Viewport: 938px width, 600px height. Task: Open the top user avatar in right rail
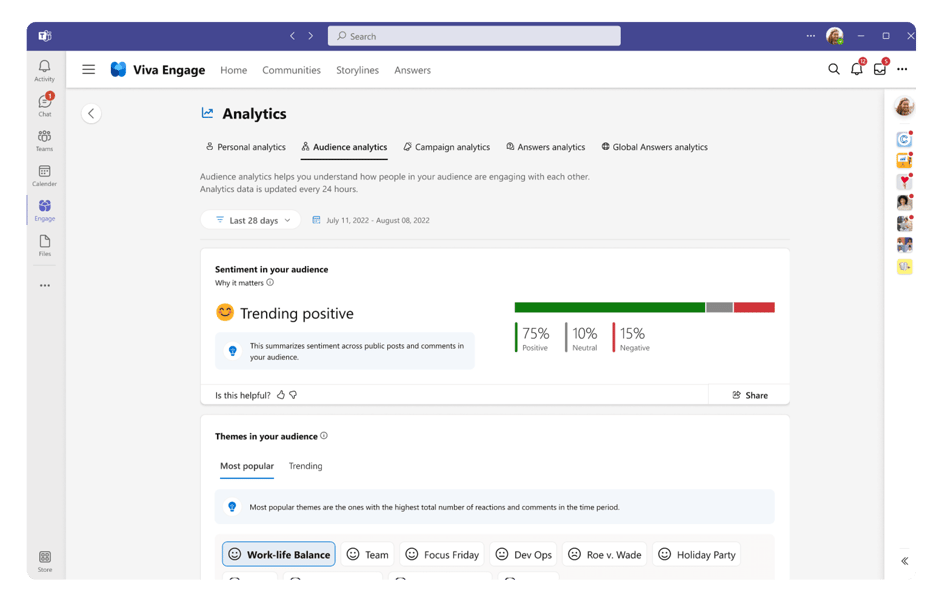tap(904, 107)
